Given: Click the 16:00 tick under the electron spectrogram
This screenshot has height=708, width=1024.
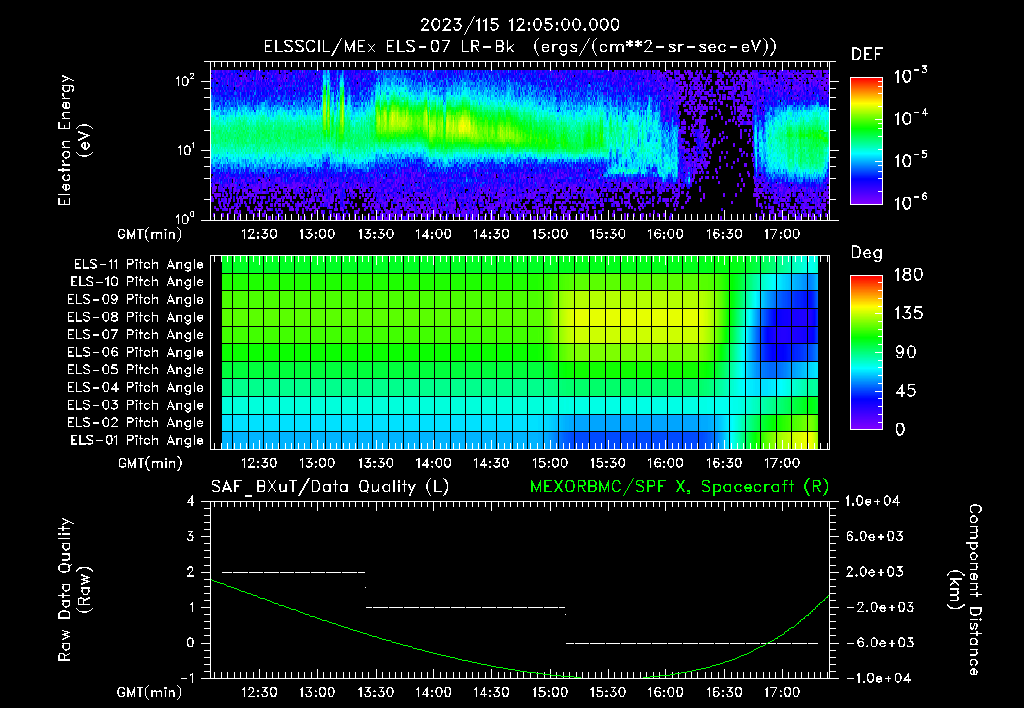Looking at the screenshot, I should pyautogui.click(x=665, y=234).
